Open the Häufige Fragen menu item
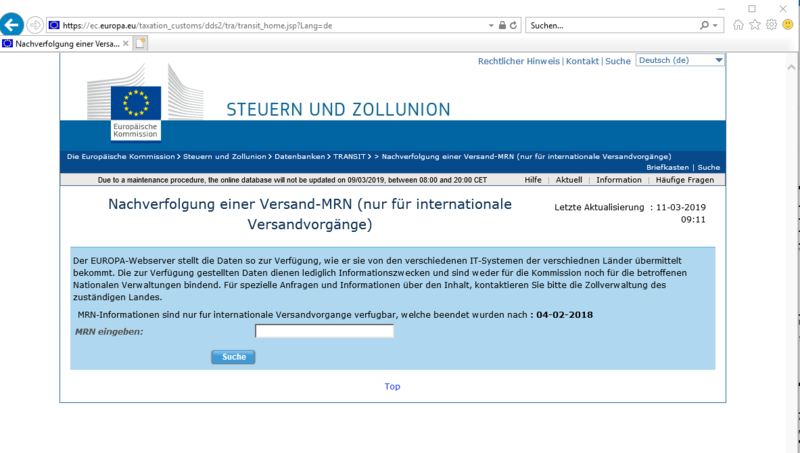The height and width of the screenshot is (453, 800). [685, 180]
